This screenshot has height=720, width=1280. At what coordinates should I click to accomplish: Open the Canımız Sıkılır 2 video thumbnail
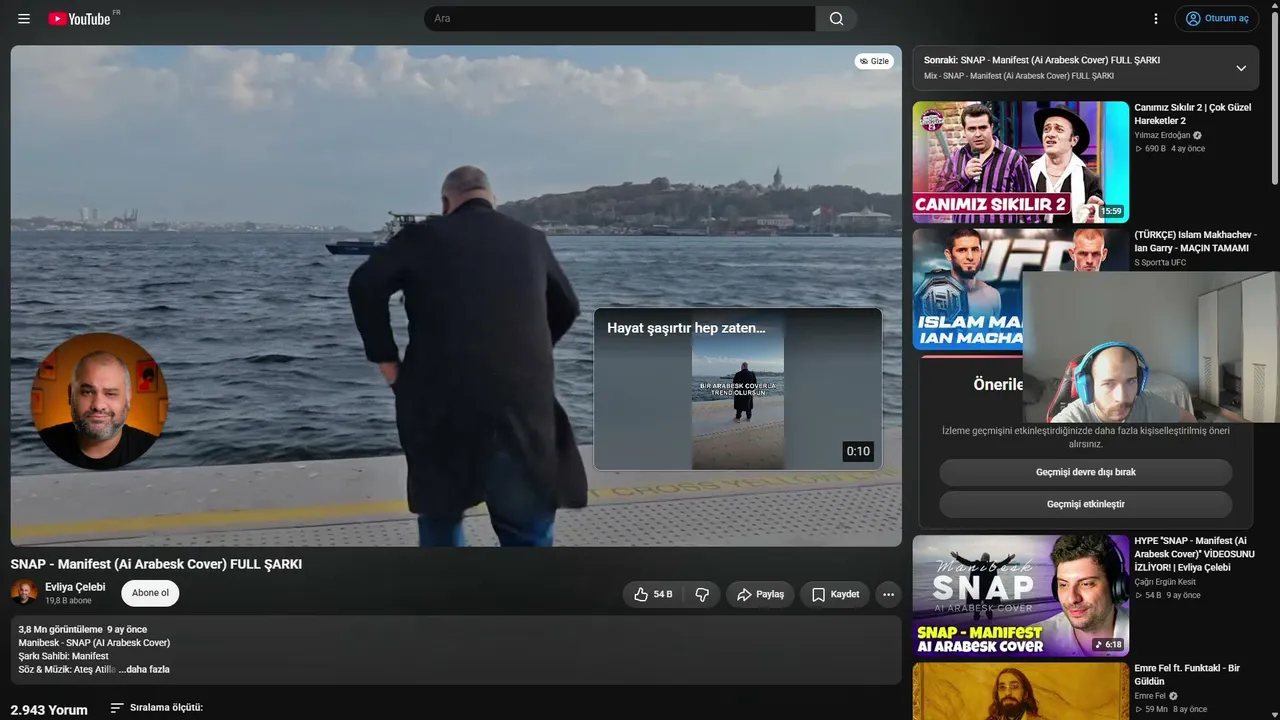click(x=1020, y=162)
